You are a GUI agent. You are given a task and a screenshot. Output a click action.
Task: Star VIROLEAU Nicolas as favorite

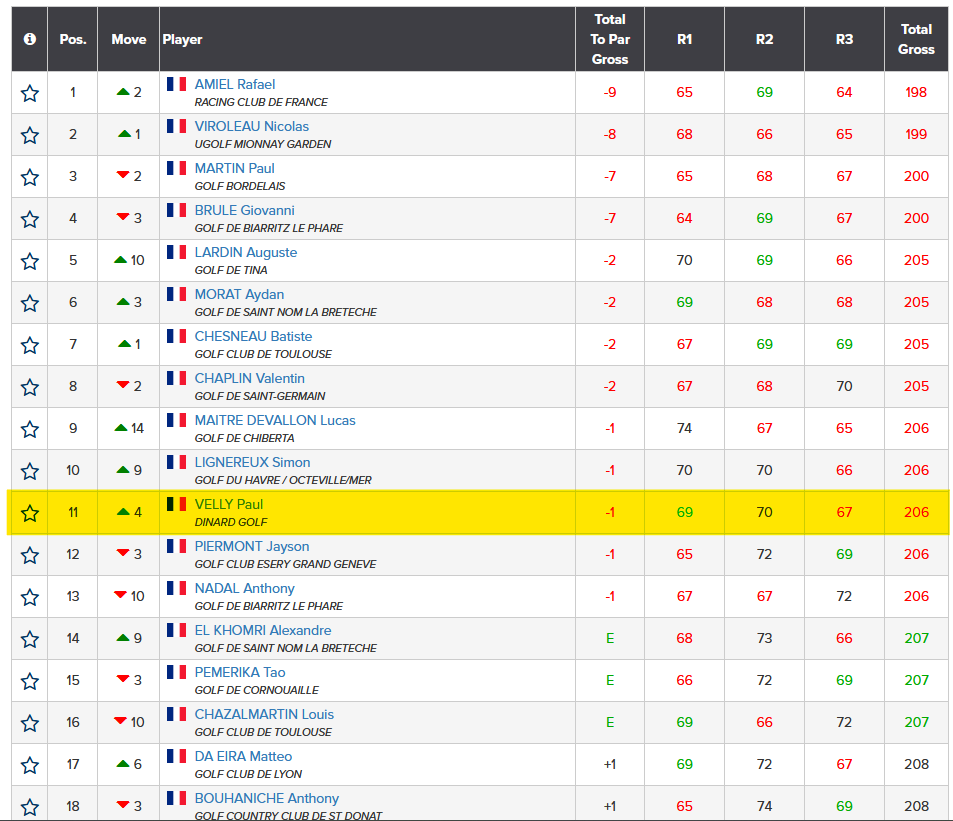30,135
